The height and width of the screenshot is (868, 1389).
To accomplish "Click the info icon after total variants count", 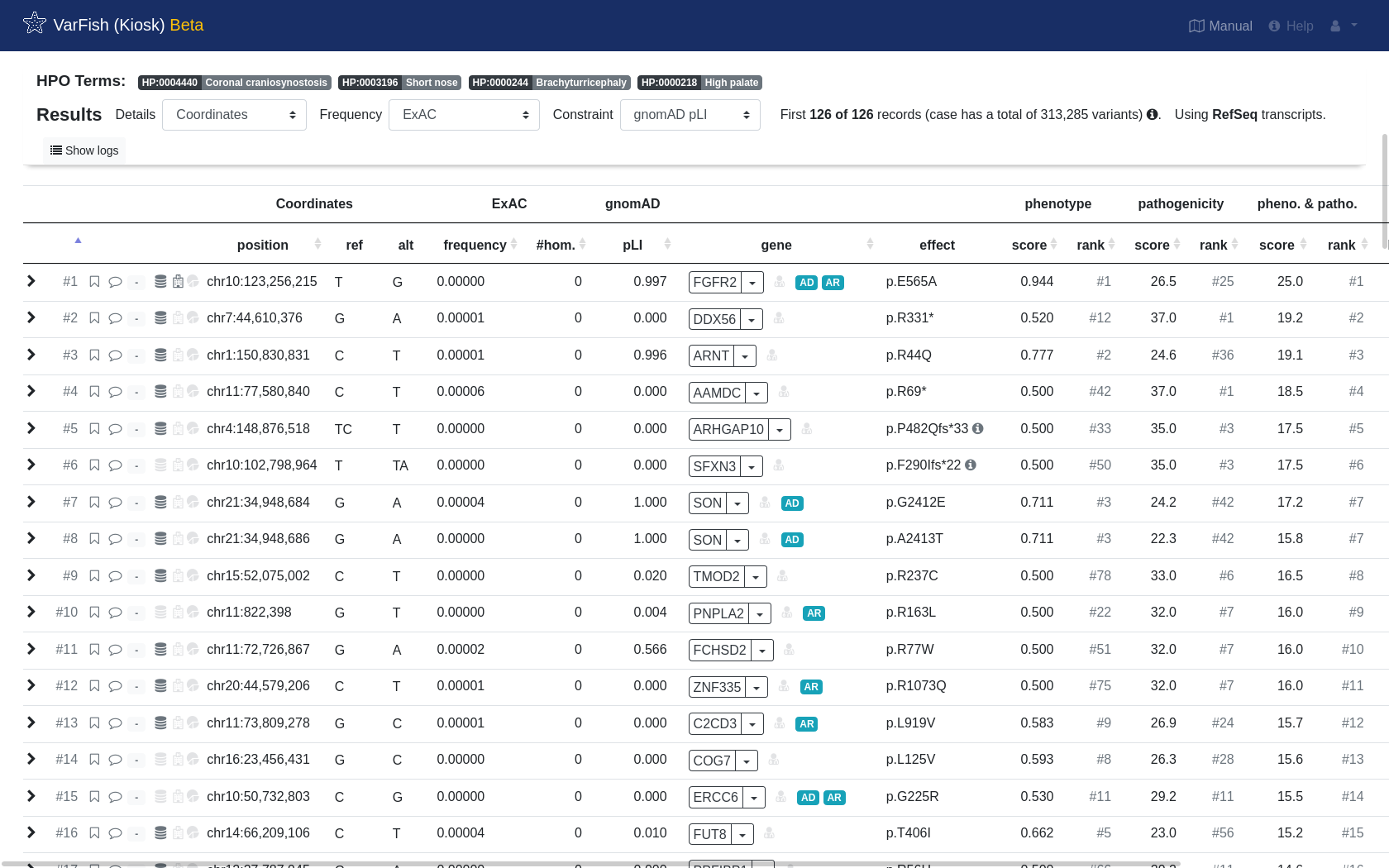I will (x=1152, y=115).
